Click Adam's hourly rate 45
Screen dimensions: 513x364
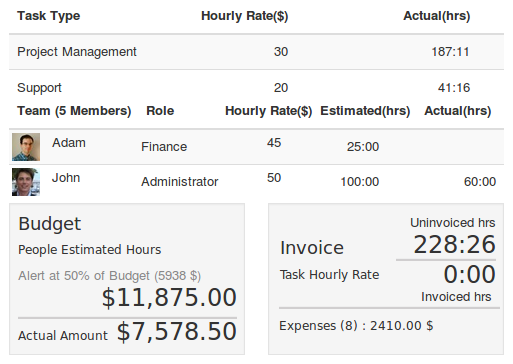[274, 143]
